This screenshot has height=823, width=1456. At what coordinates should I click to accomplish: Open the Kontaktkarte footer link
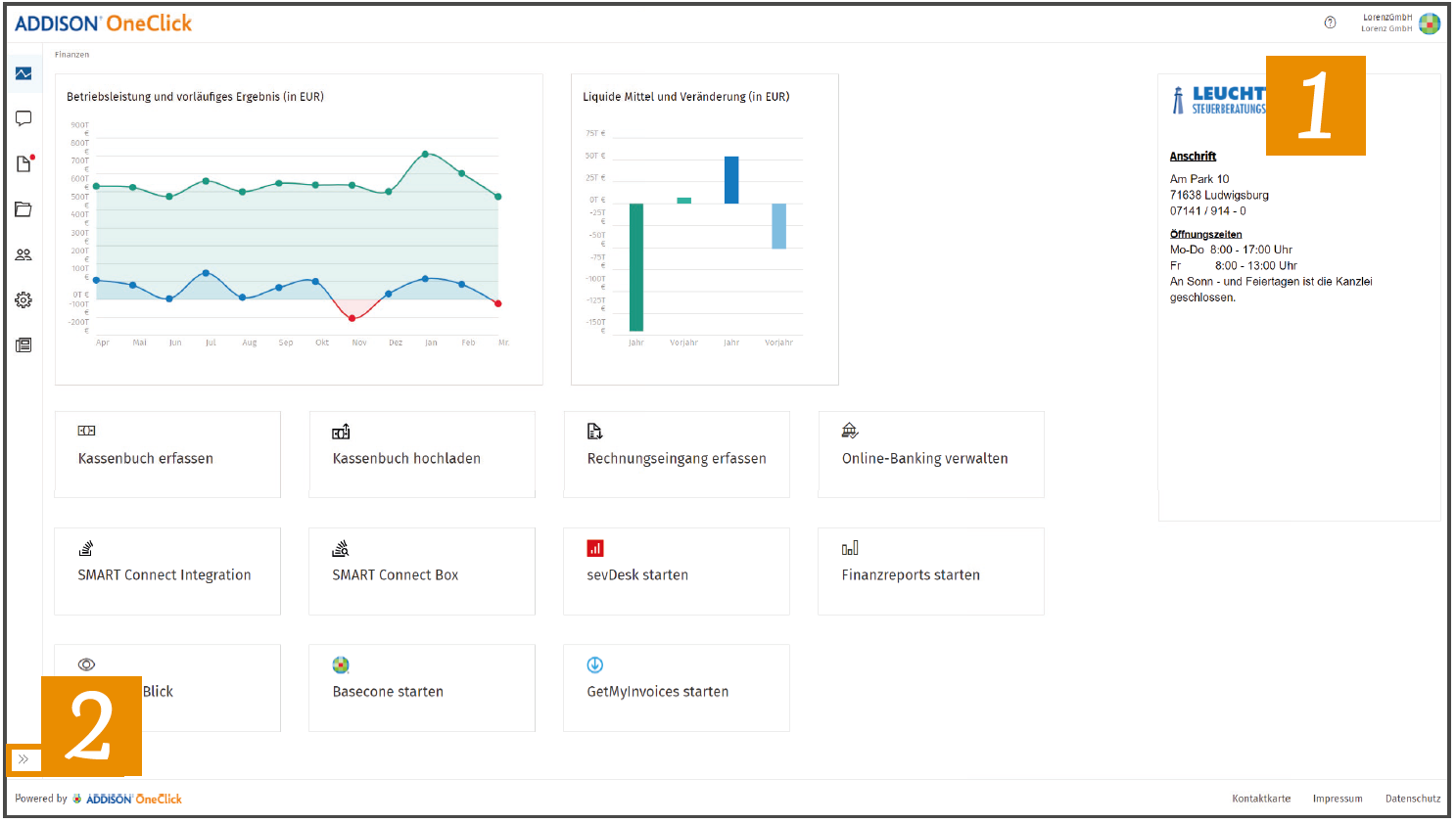point(1261,799)
